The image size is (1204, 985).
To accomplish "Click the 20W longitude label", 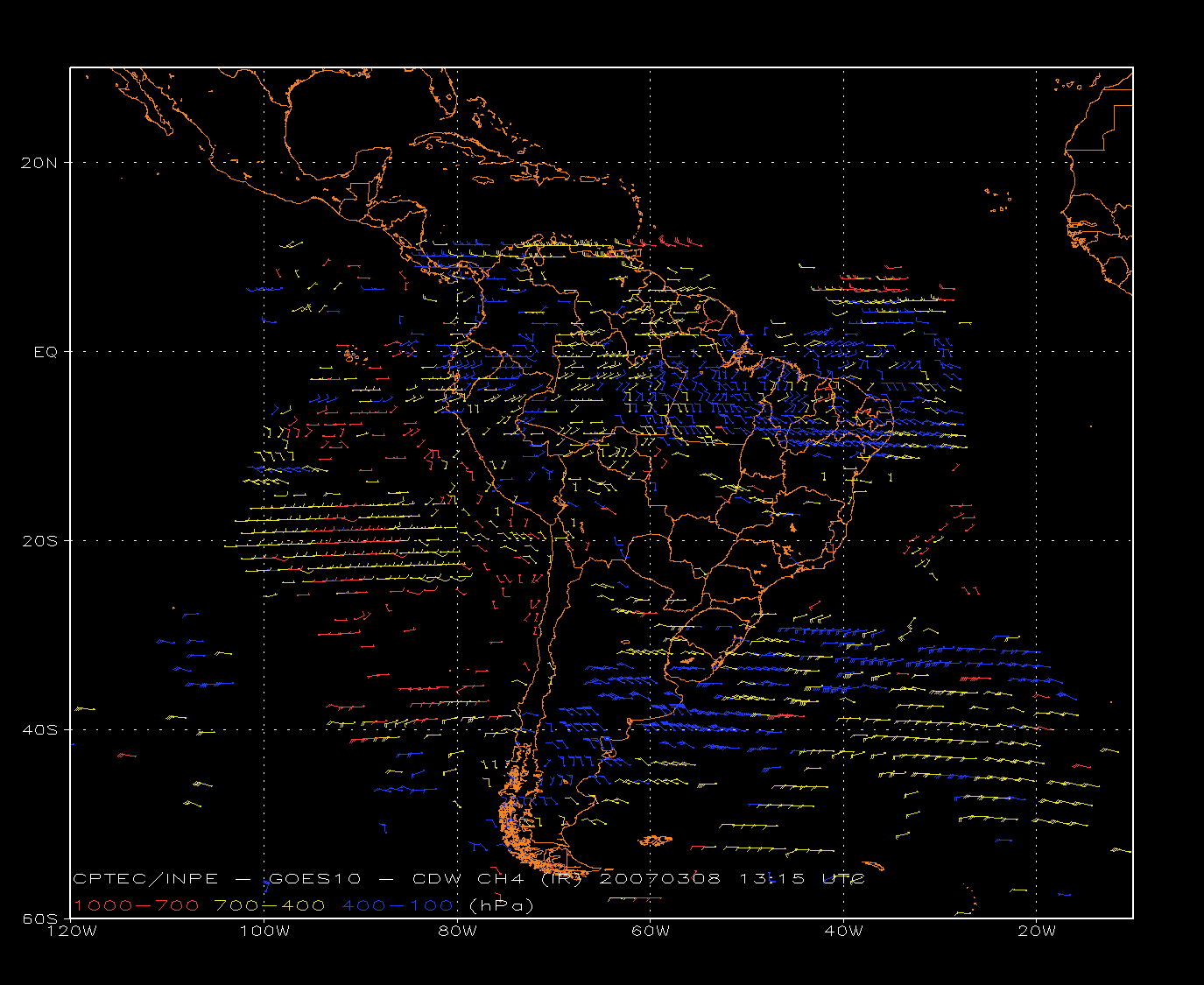I will (x=1037, y=931).
